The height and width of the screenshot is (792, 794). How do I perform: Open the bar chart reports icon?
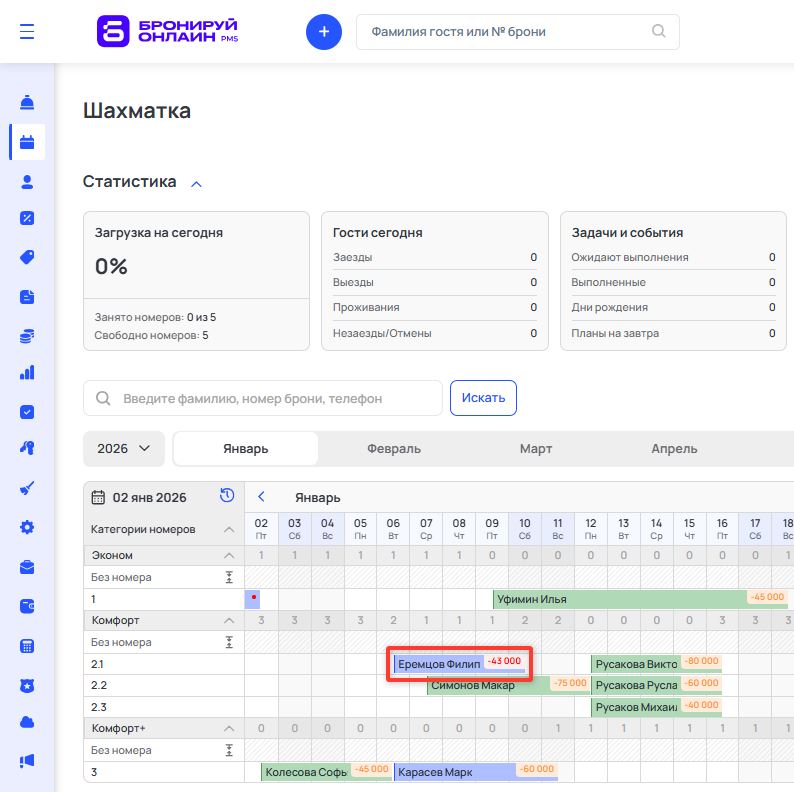click(x=27, y=373)
